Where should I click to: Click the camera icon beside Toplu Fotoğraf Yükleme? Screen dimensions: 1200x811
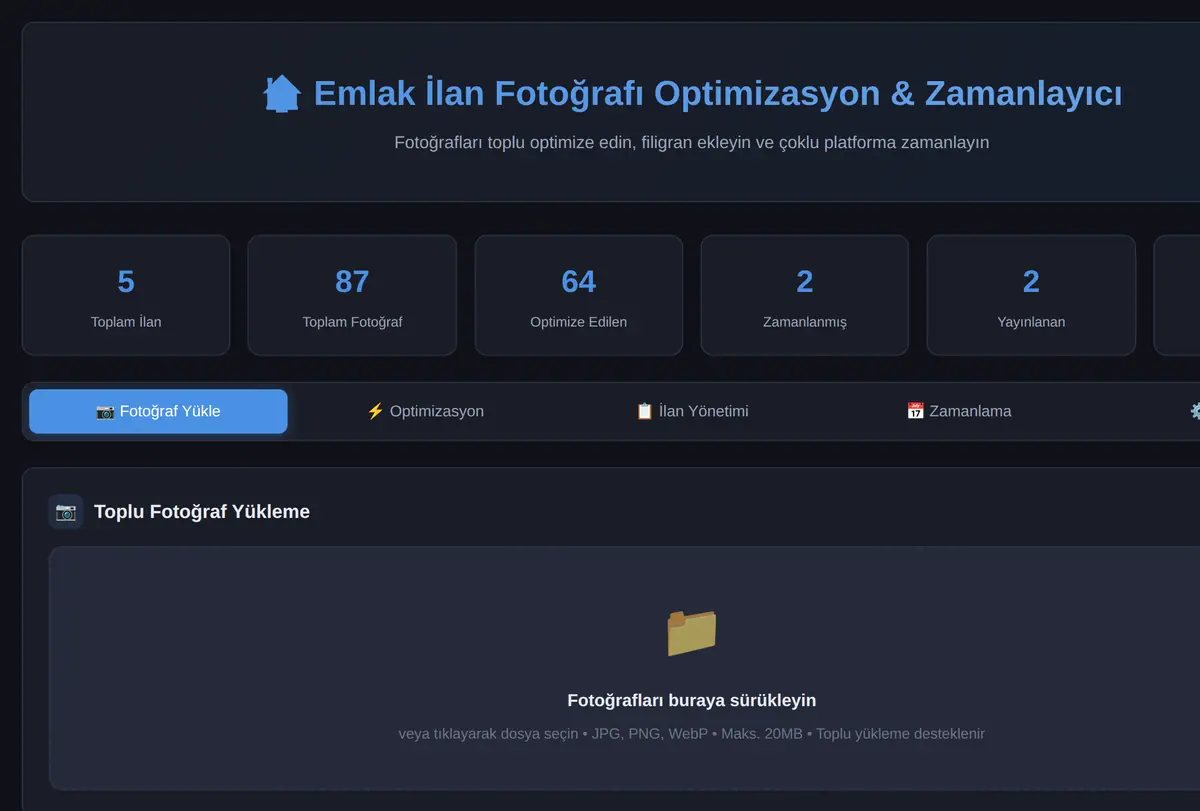[x=66, y=512]
